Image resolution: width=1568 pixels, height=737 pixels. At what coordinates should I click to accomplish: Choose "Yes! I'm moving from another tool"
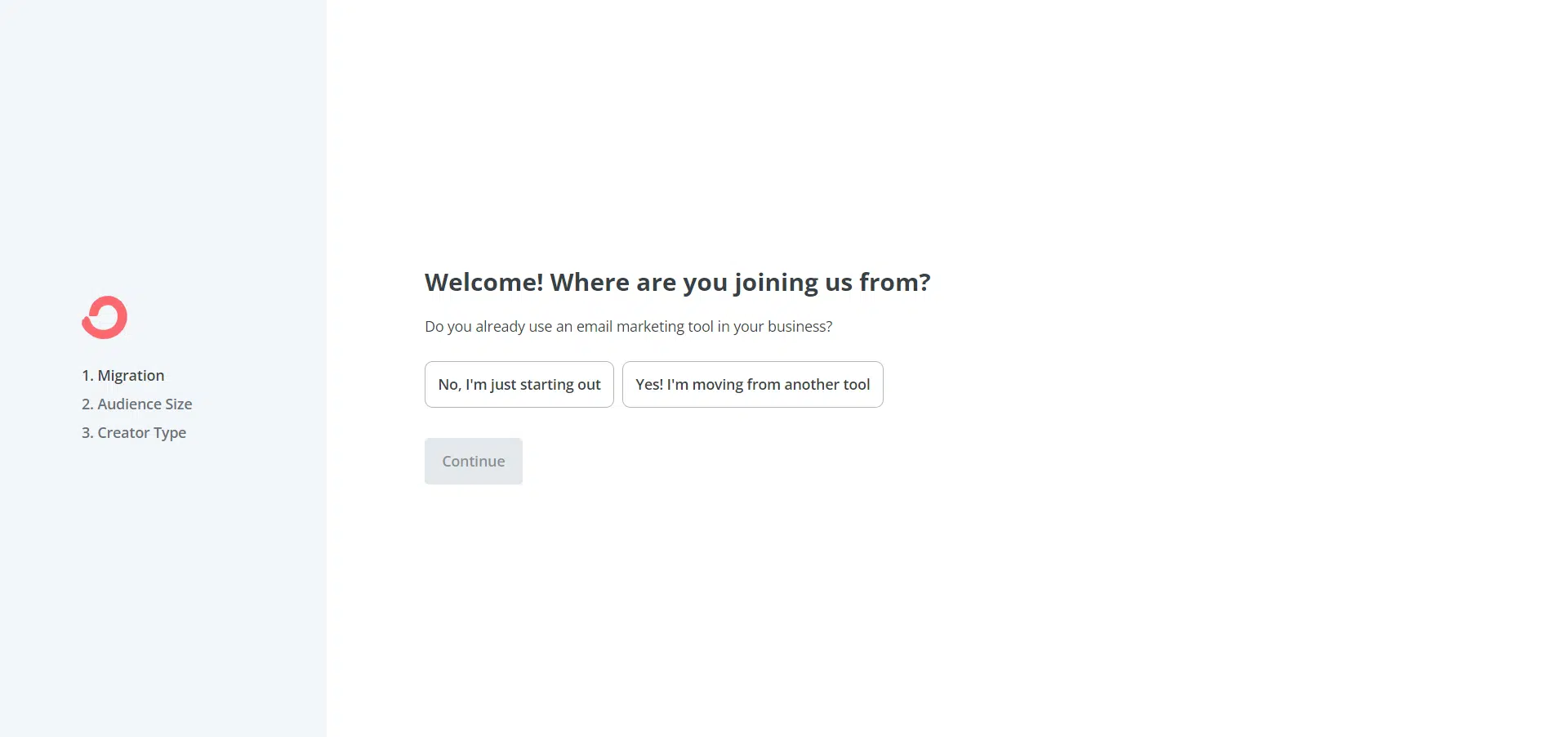point(752,384)
